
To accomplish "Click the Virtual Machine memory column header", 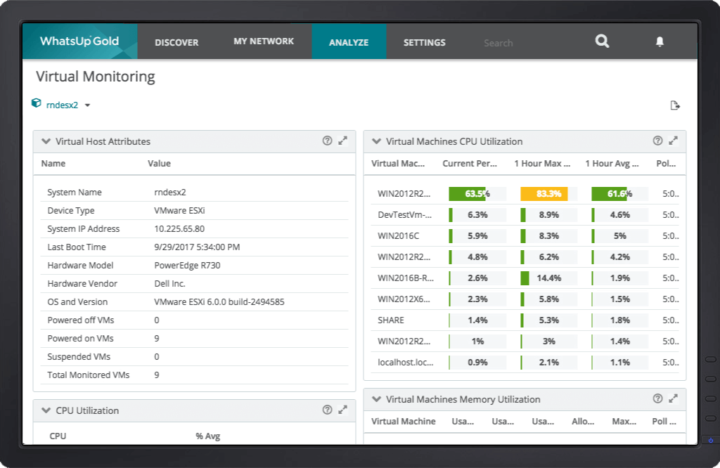I will coord(403,421).
